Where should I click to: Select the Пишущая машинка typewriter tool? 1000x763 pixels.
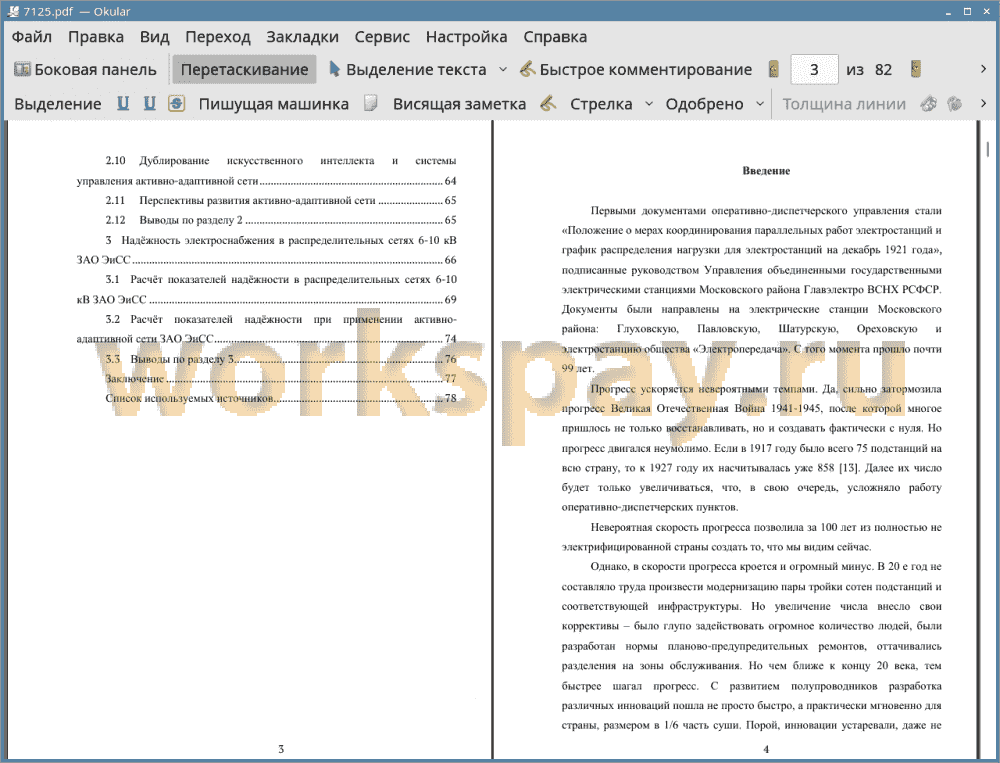274,104
